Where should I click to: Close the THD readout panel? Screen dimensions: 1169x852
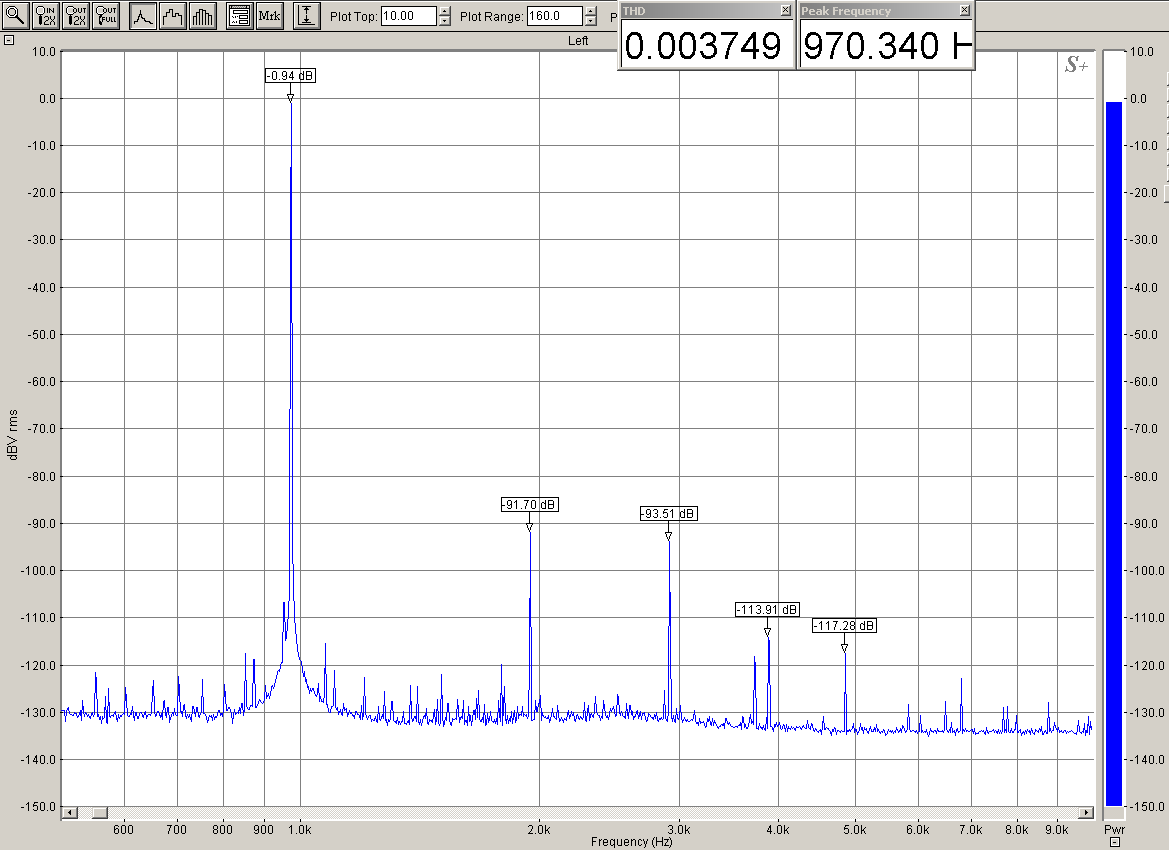click(785, 10)
